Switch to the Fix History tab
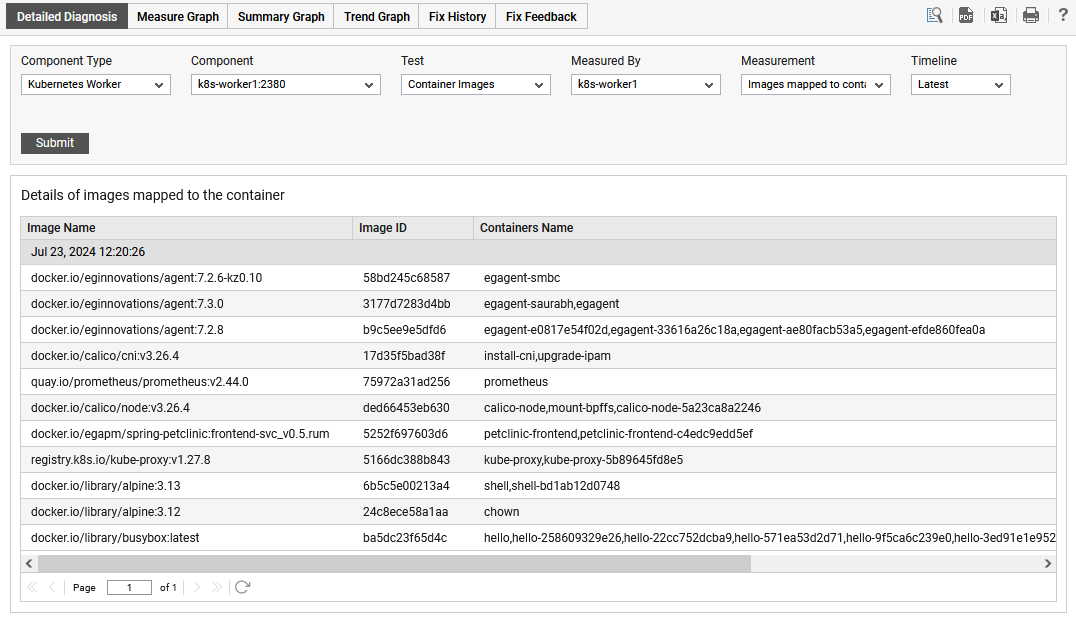This screenshot has height=619, width=1076. click(x=458, y=16)
